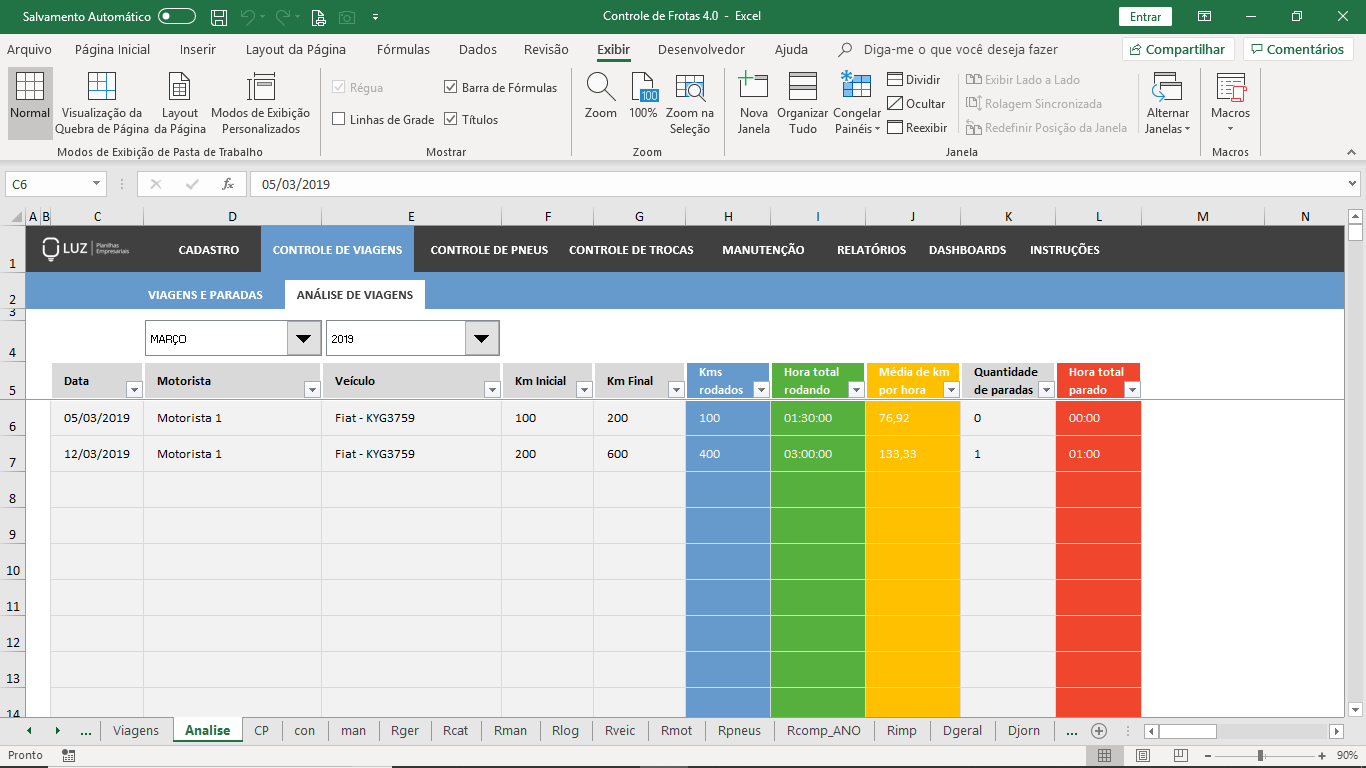Click the new sheet plus icon
The width and height of the screenshot is (1366, 768).
1098,731
